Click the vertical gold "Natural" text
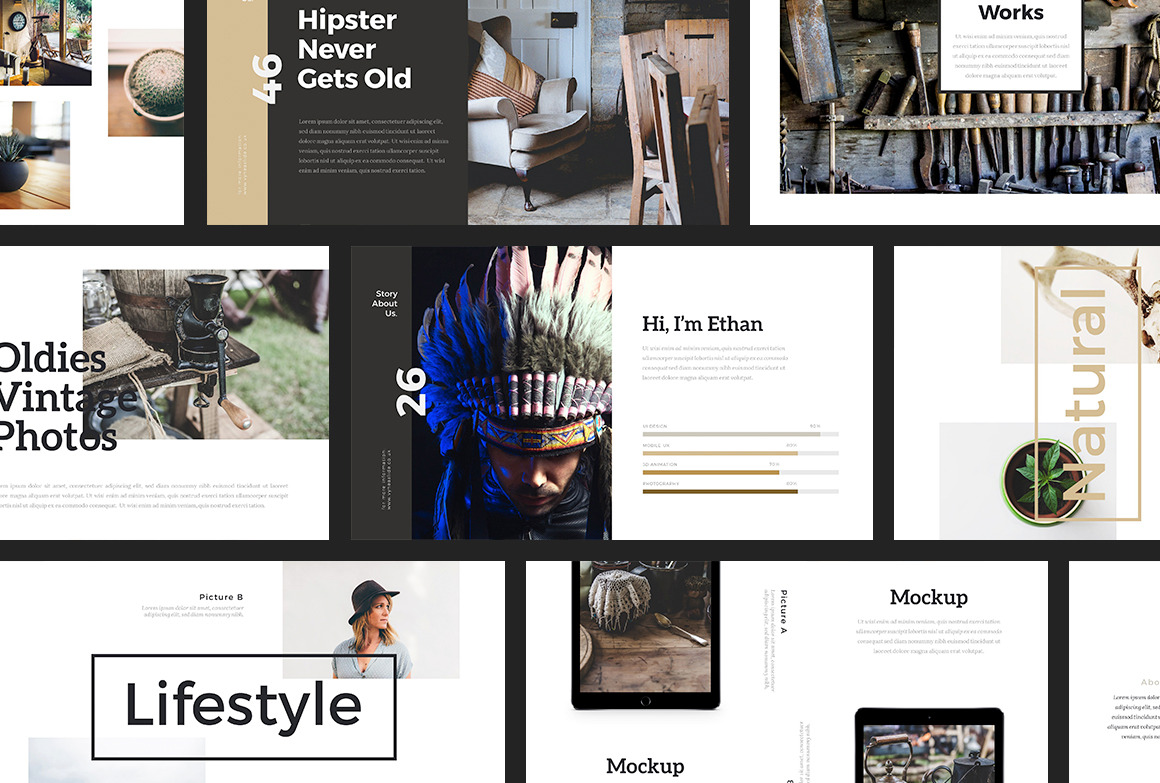This screenshot has width=1160, height=783. [x=1086, y=395]
